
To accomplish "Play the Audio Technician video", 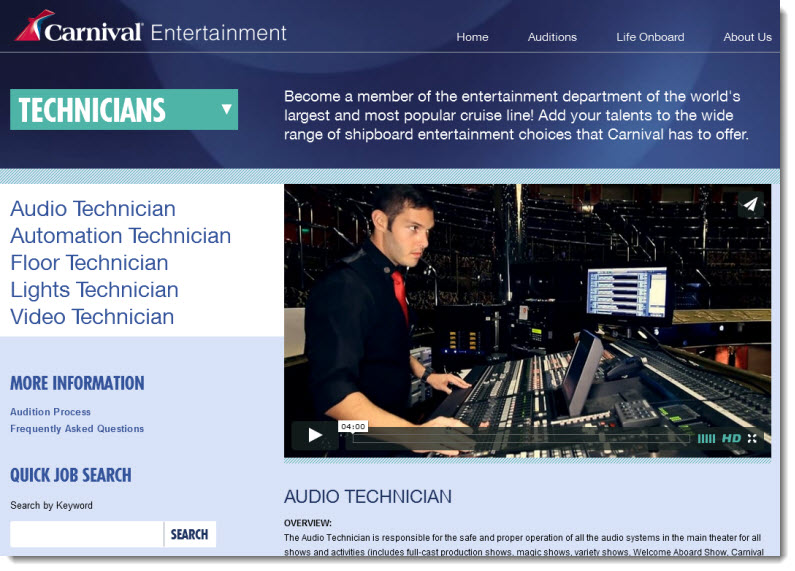I will [x=315, y=435].
